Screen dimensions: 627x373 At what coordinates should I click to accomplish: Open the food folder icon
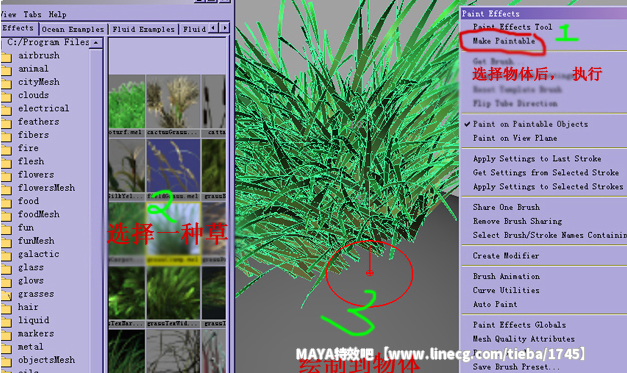(6, 202)
